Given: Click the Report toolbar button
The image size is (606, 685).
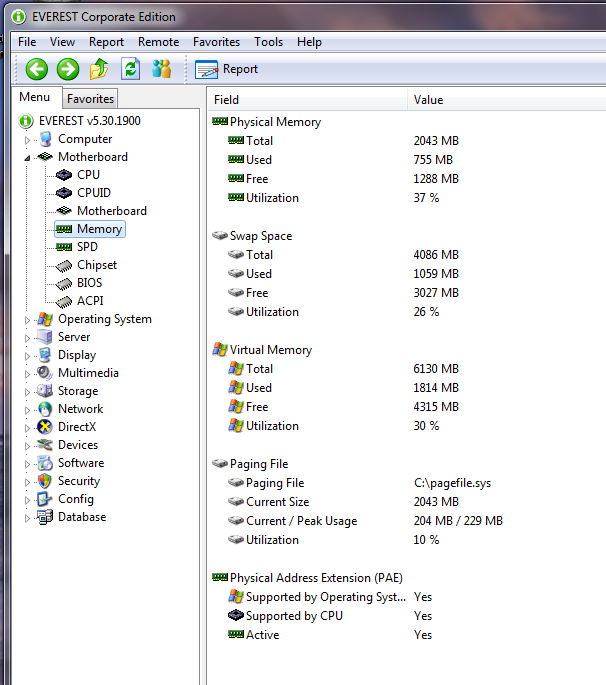Looking at the screenshot, I should coord(226,69).
